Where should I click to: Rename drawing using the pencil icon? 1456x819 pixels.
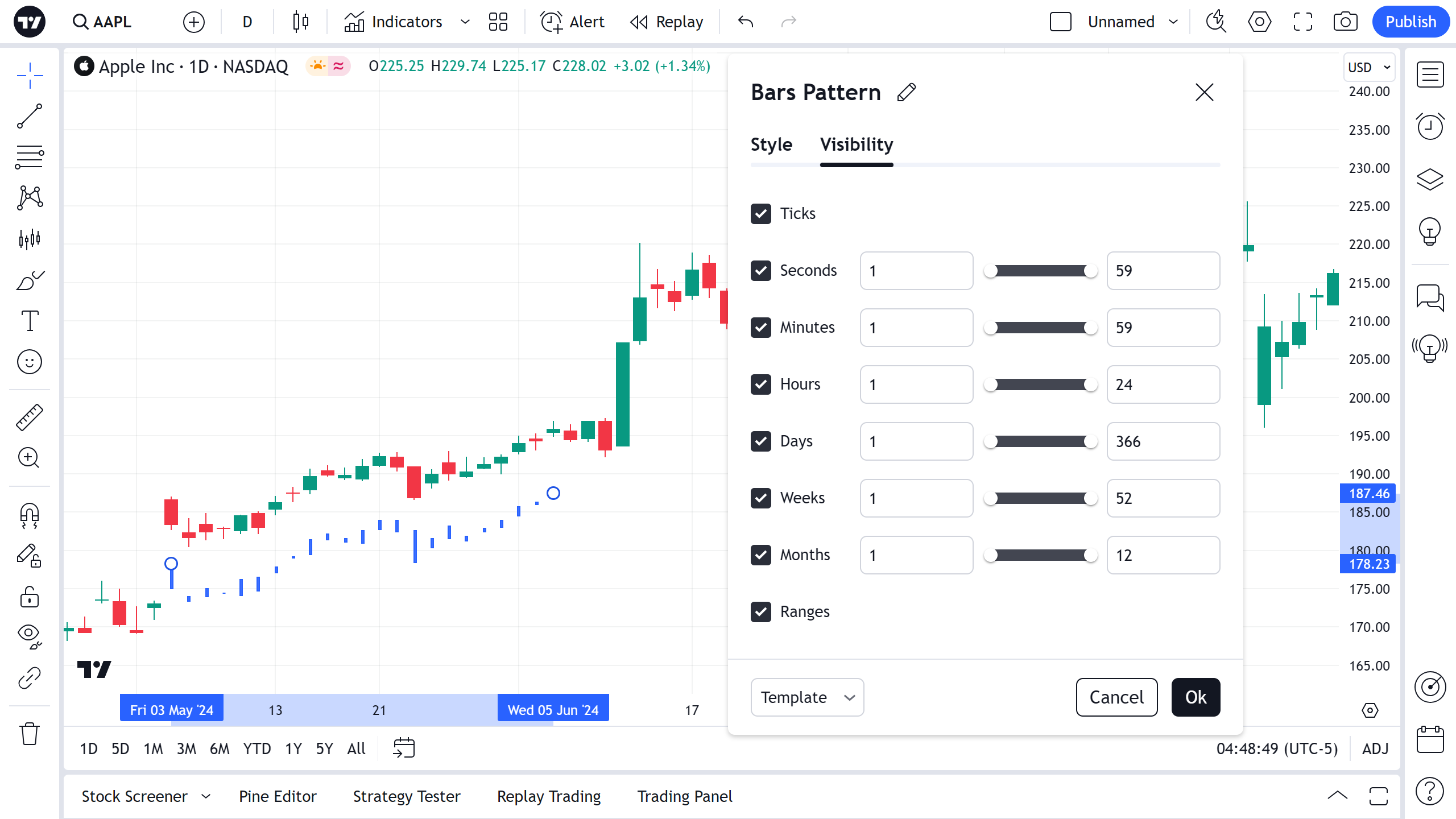tap(907, 92)
